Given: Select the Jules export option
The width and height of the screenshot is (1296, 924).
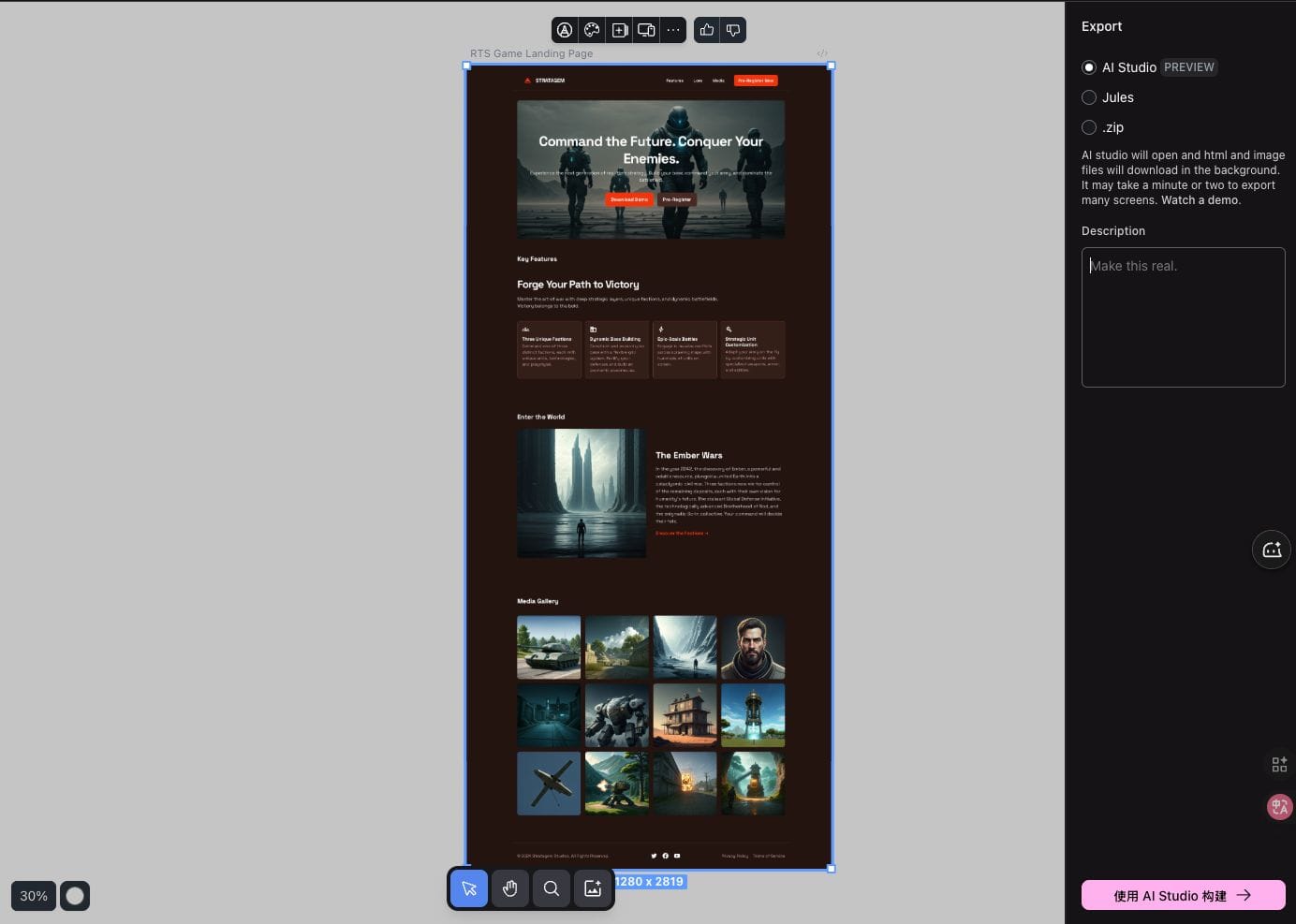Looking at the screenshot, I should pyautogui.click(x=1089, y=97).
